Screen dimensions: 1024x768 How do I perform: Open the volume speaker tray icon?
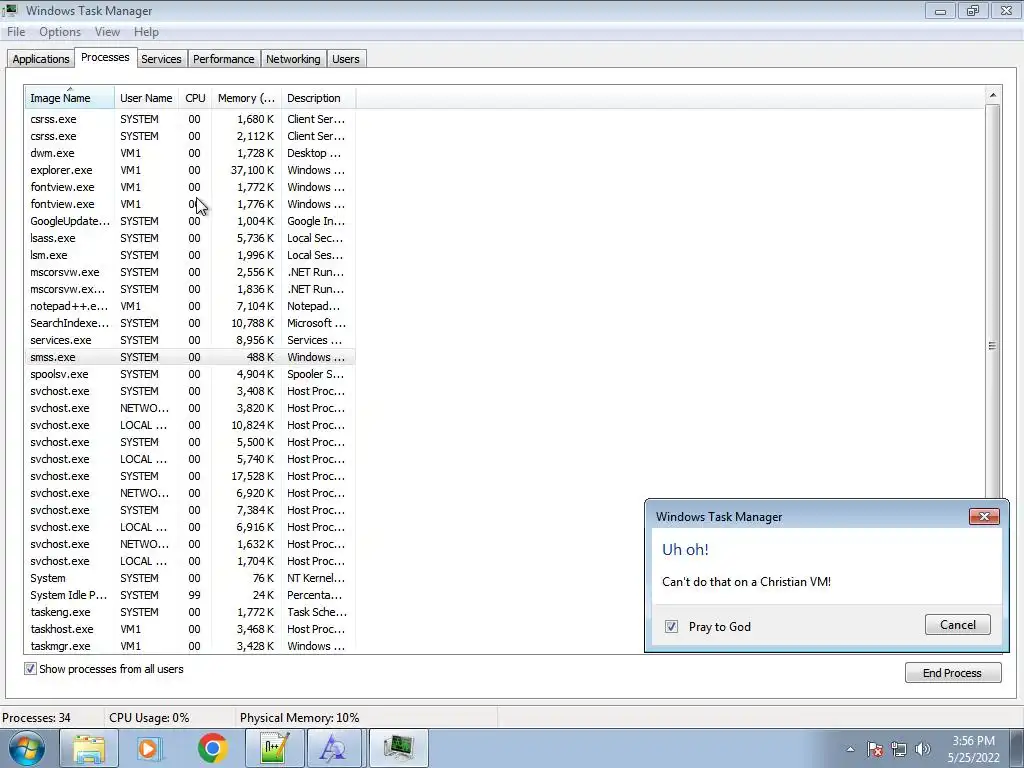(922, 749)
